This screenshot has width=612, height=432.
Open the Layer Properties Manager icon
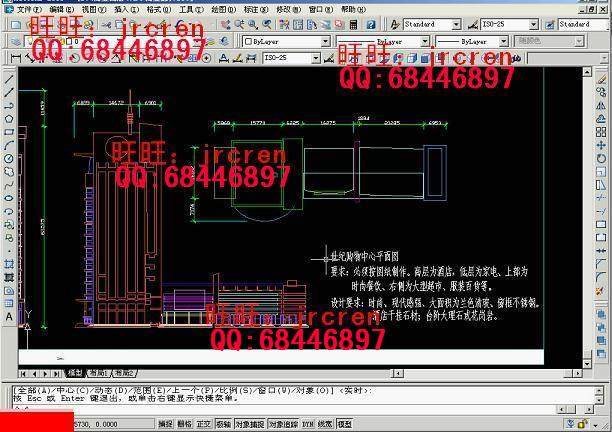[16, 41]
